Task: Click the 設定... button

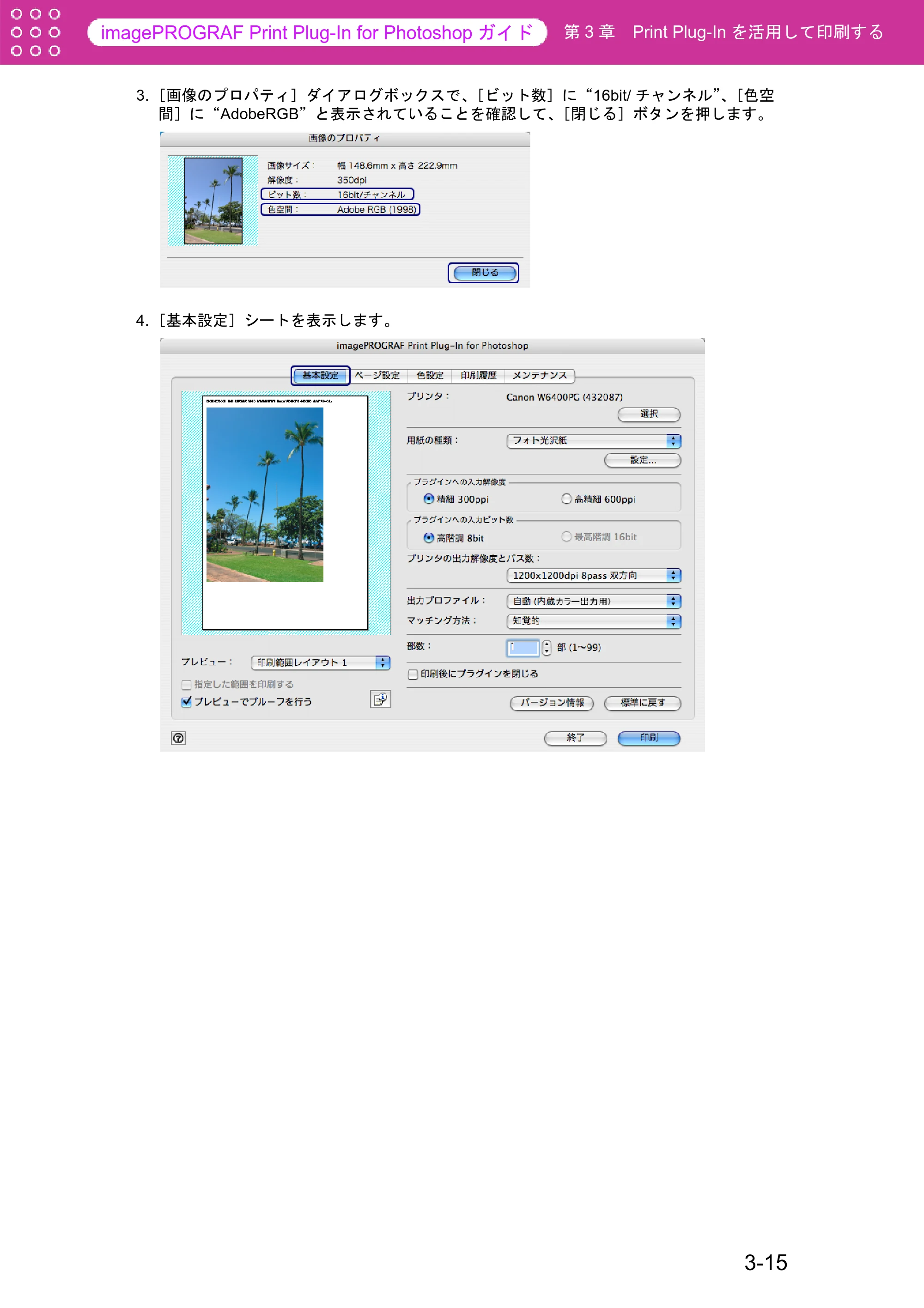Action: point(643,460)
